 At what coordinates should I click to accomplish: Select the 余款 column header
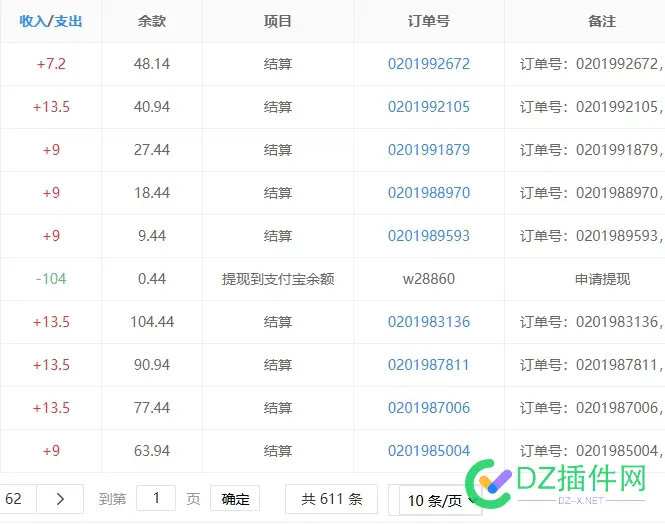(x=152, y=21)
